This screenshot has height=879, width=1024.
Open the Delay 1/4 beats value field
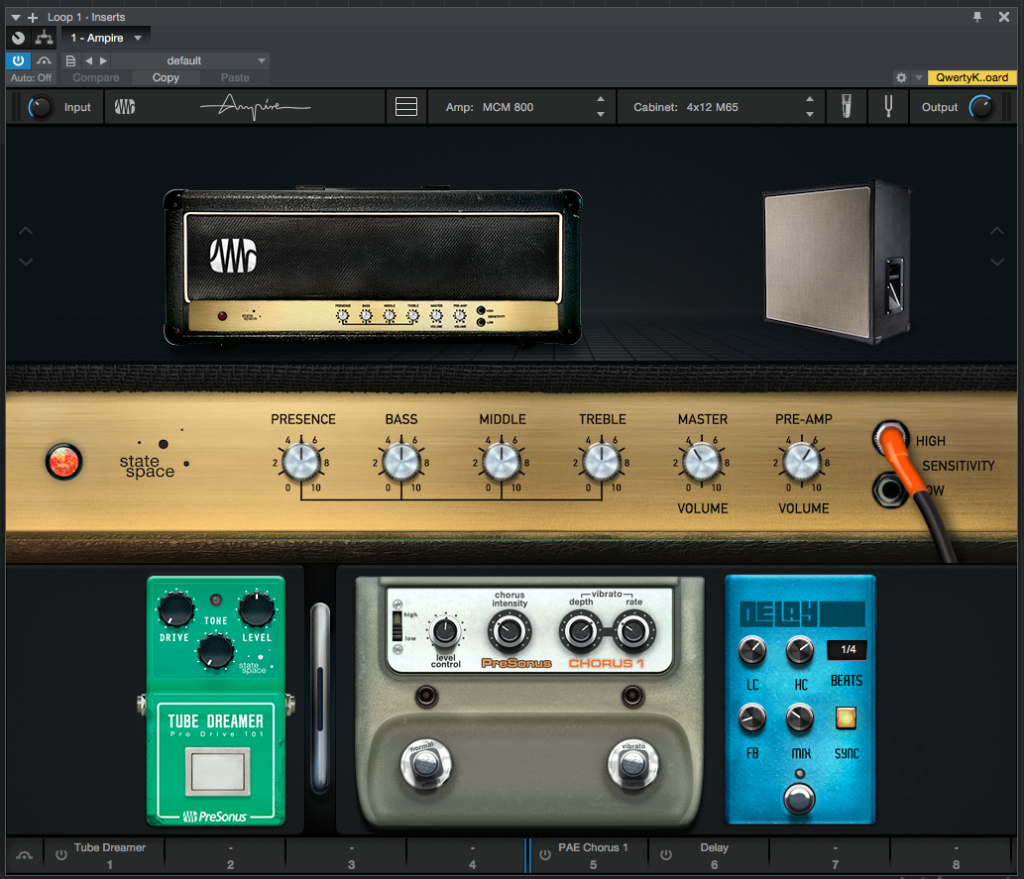tap(848, 649)
